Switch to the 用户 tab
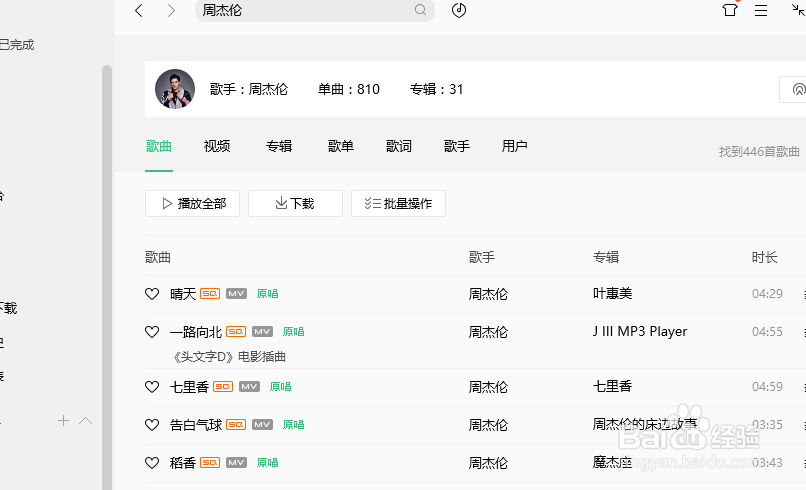 coord(515,146)
